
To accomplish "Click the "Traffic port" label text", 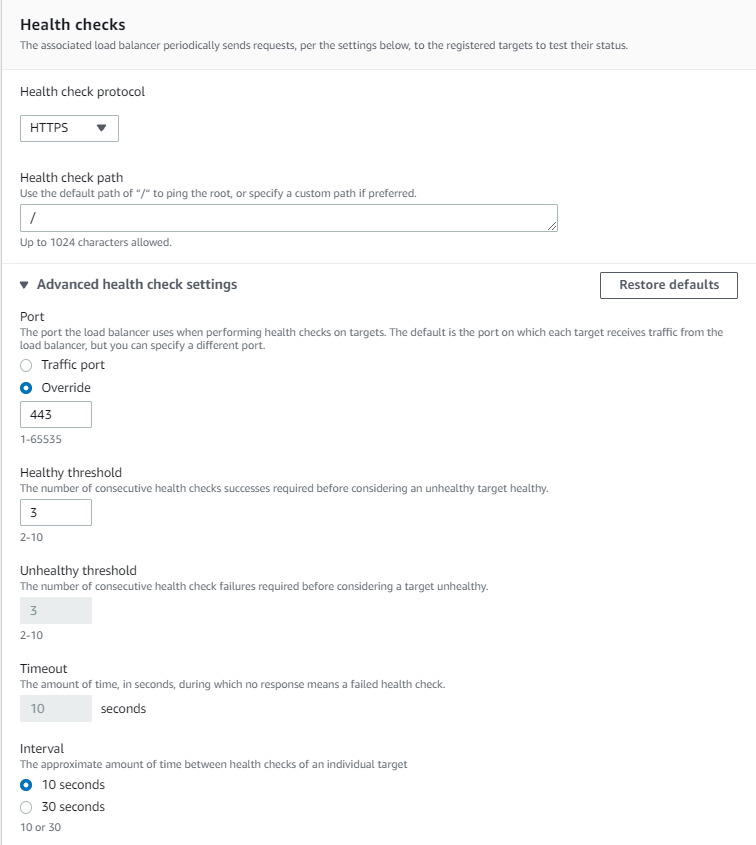I will click(73, 365).
